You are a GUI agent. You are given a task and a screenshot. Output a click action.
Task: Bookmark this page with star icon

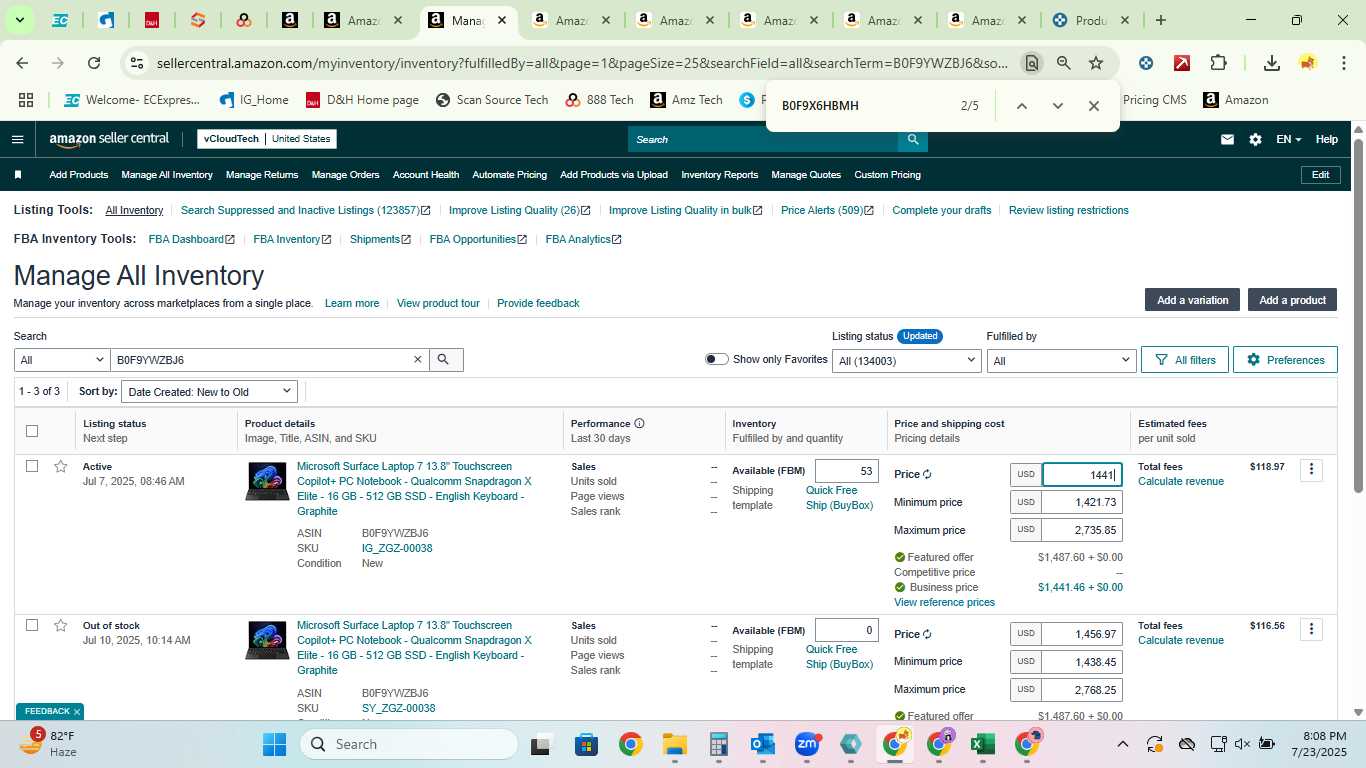(x=1096, y=63)
